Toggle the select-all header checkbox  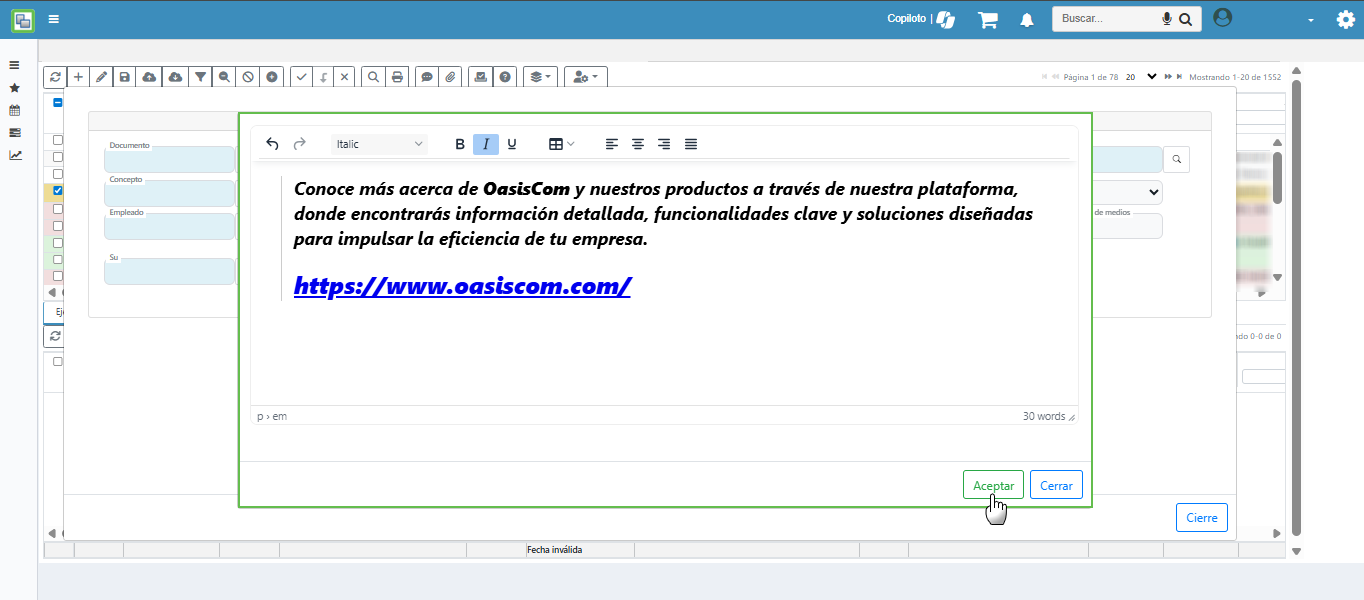58,102
